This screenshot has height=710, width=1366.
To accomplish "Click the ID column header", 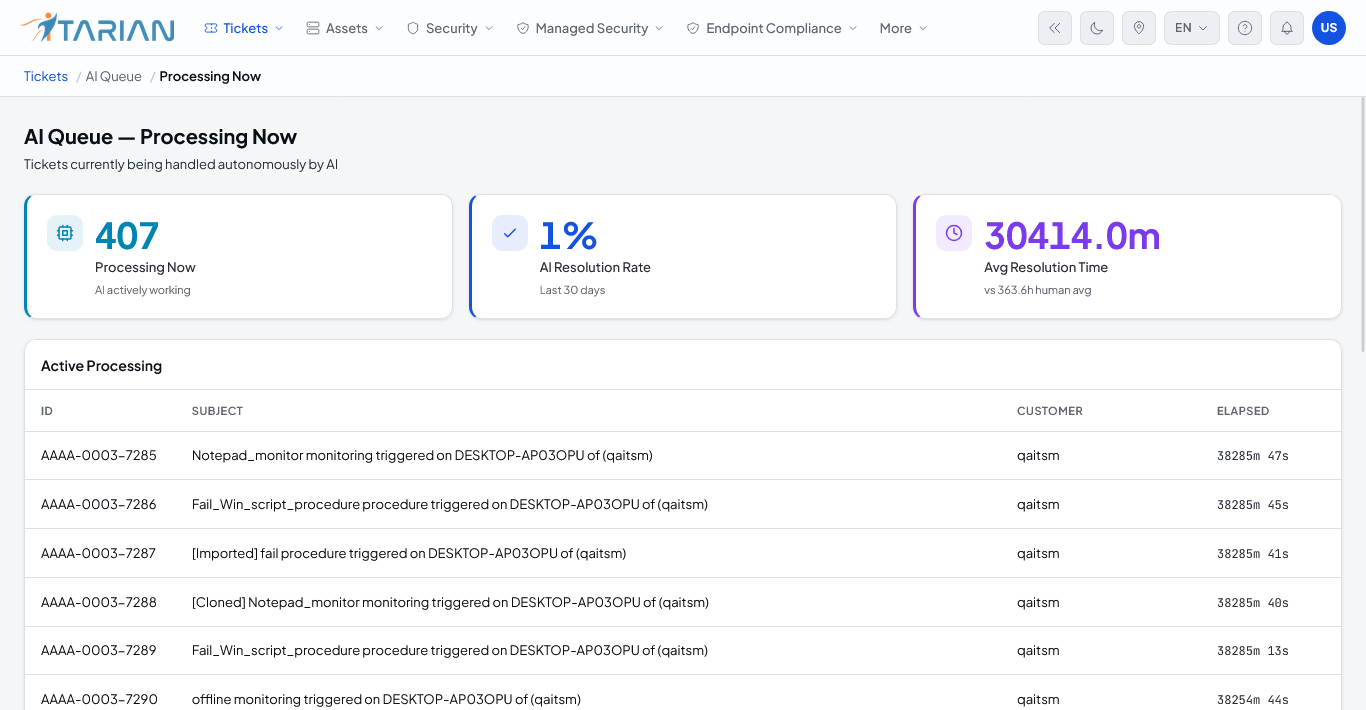I will (x=47, y=411).
